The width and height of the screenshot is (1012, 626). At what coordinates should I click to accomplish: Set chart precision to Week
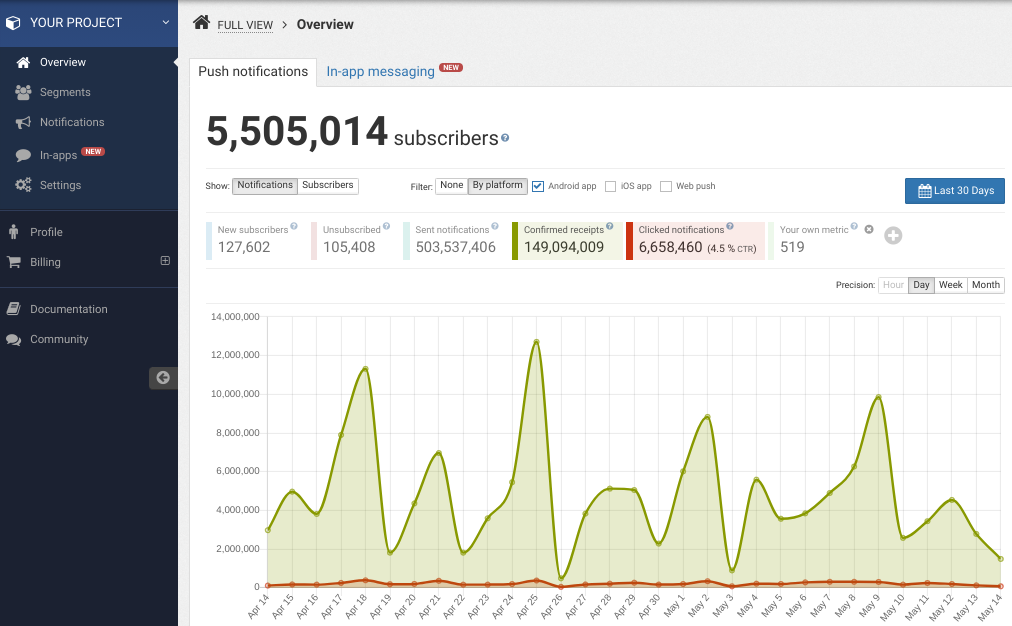[x=950, y=285]
